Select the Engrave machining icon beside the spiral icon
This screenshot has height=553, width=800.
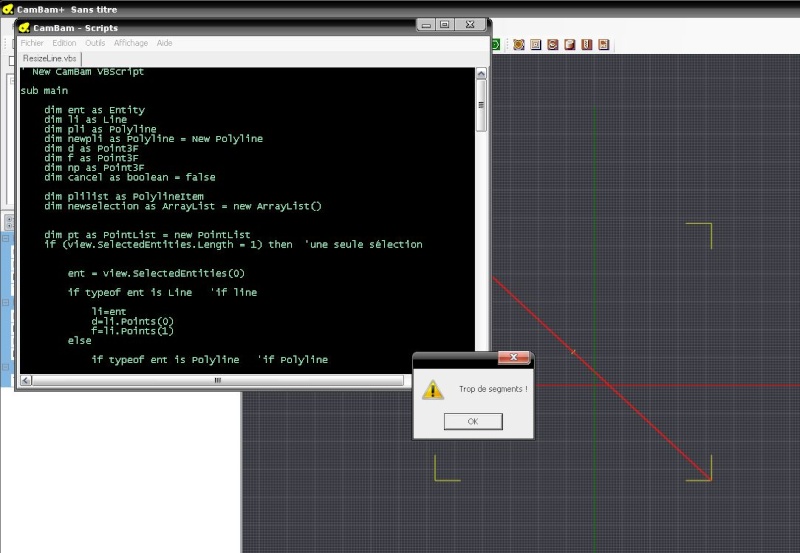(570, 44)
